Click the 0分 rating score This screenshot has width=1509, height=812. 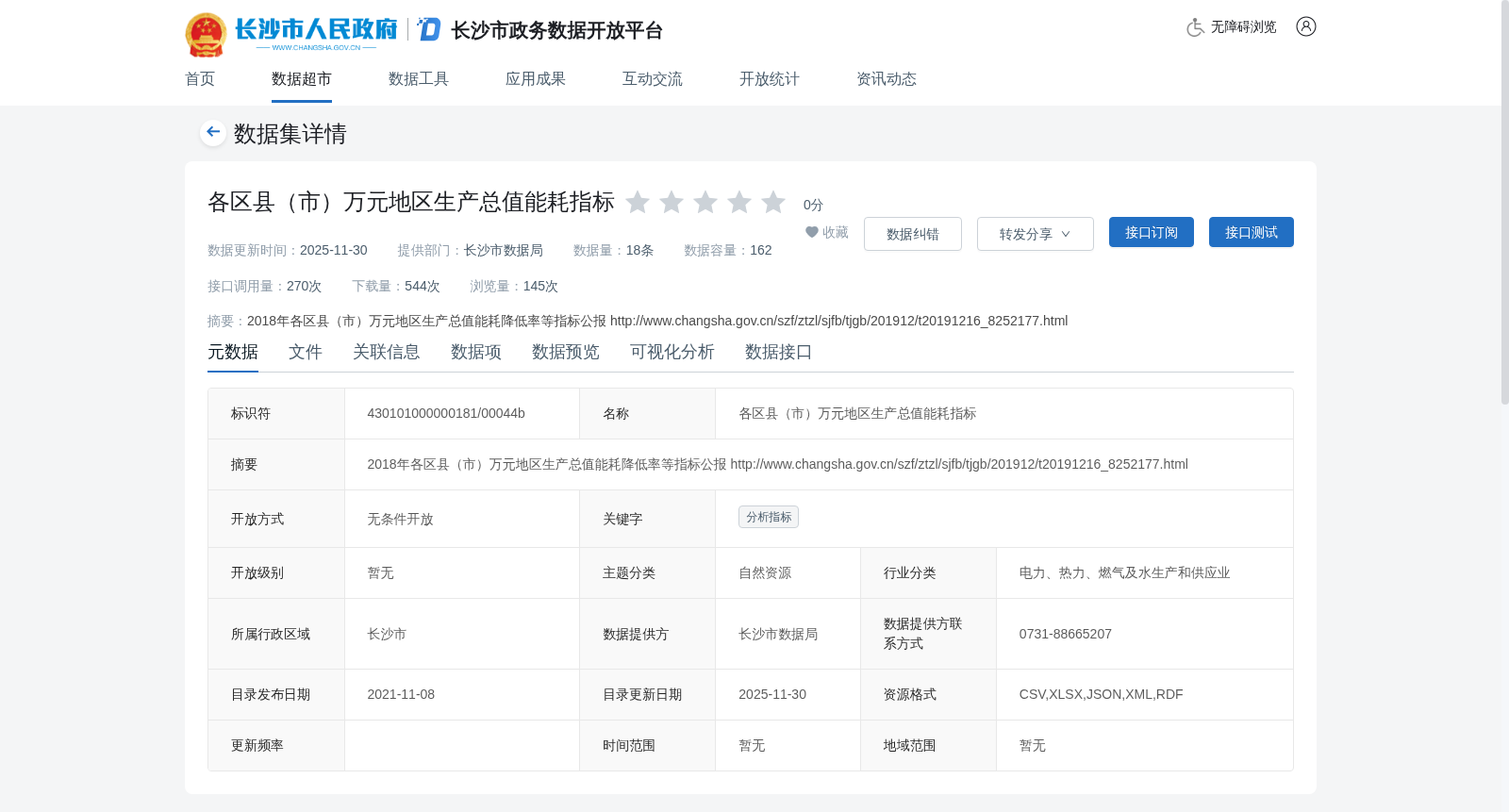click(813, 205)
